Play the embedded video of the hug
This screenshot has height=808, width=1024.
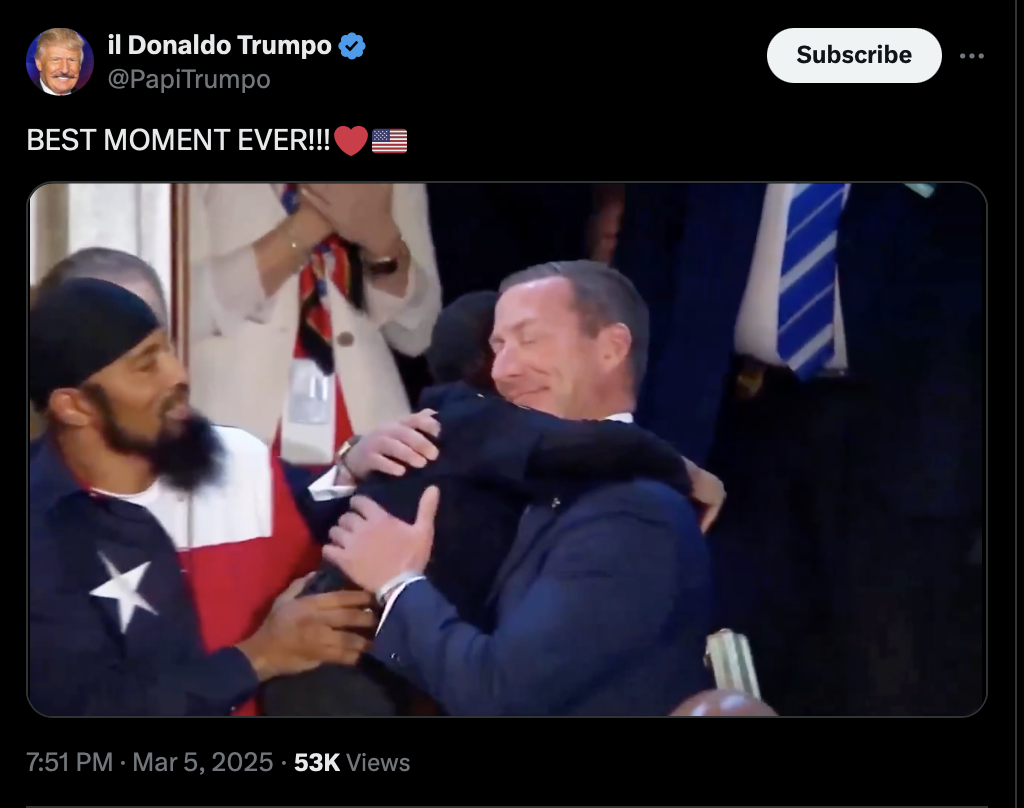click(507, 449)
